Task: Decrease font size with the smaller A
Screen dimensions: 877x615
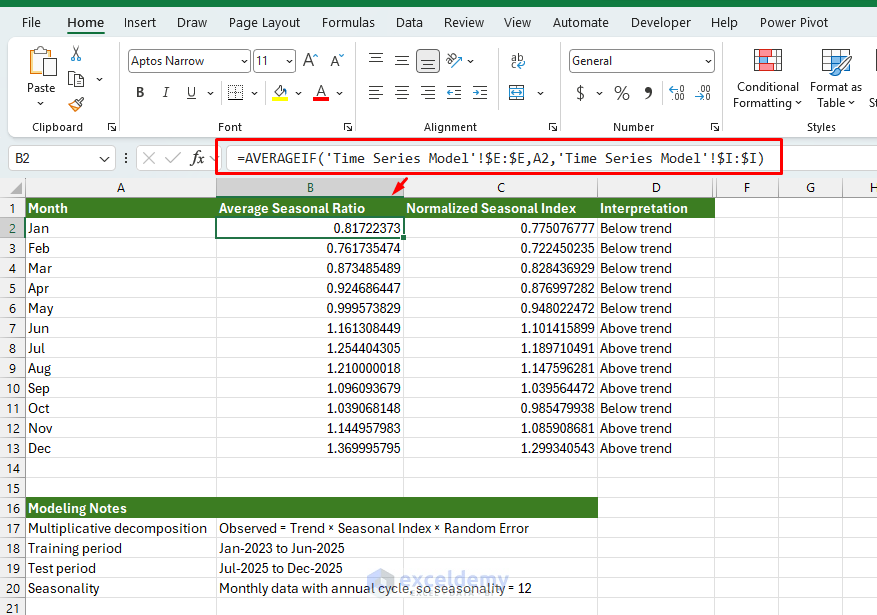Action: click(x=337, y=60)
